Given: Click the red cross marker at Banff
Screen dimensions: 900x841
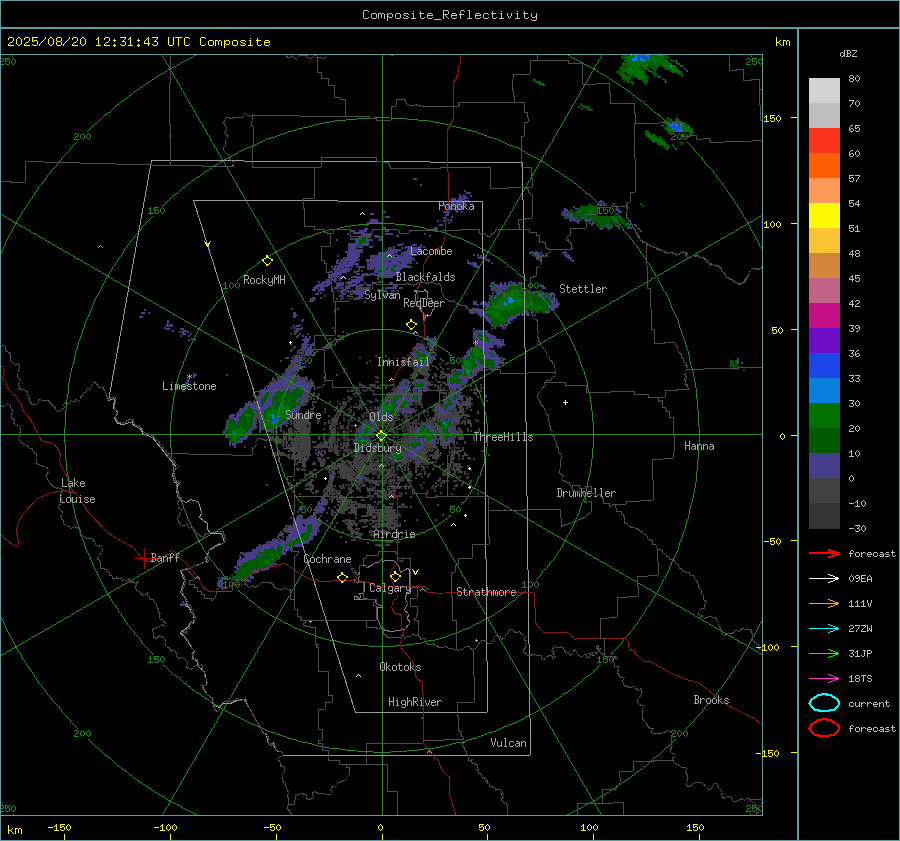Looking at the screenshot, I should [x=143, y=558].
